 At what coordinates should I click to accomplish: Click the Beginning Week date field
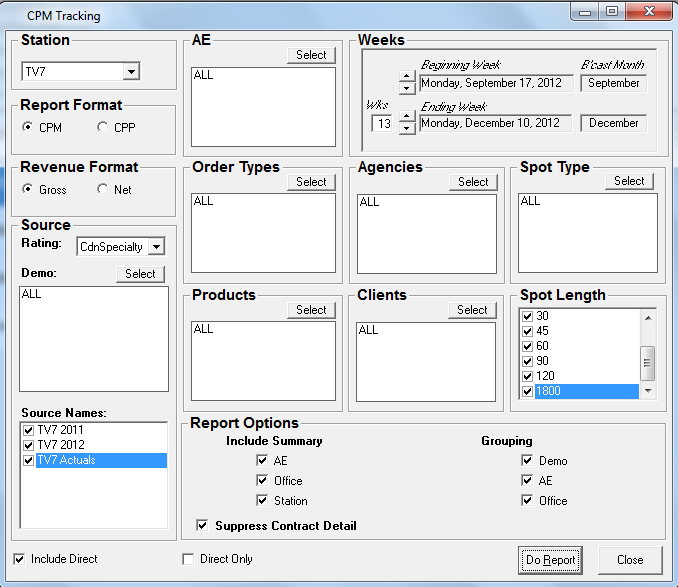point(496,83)
